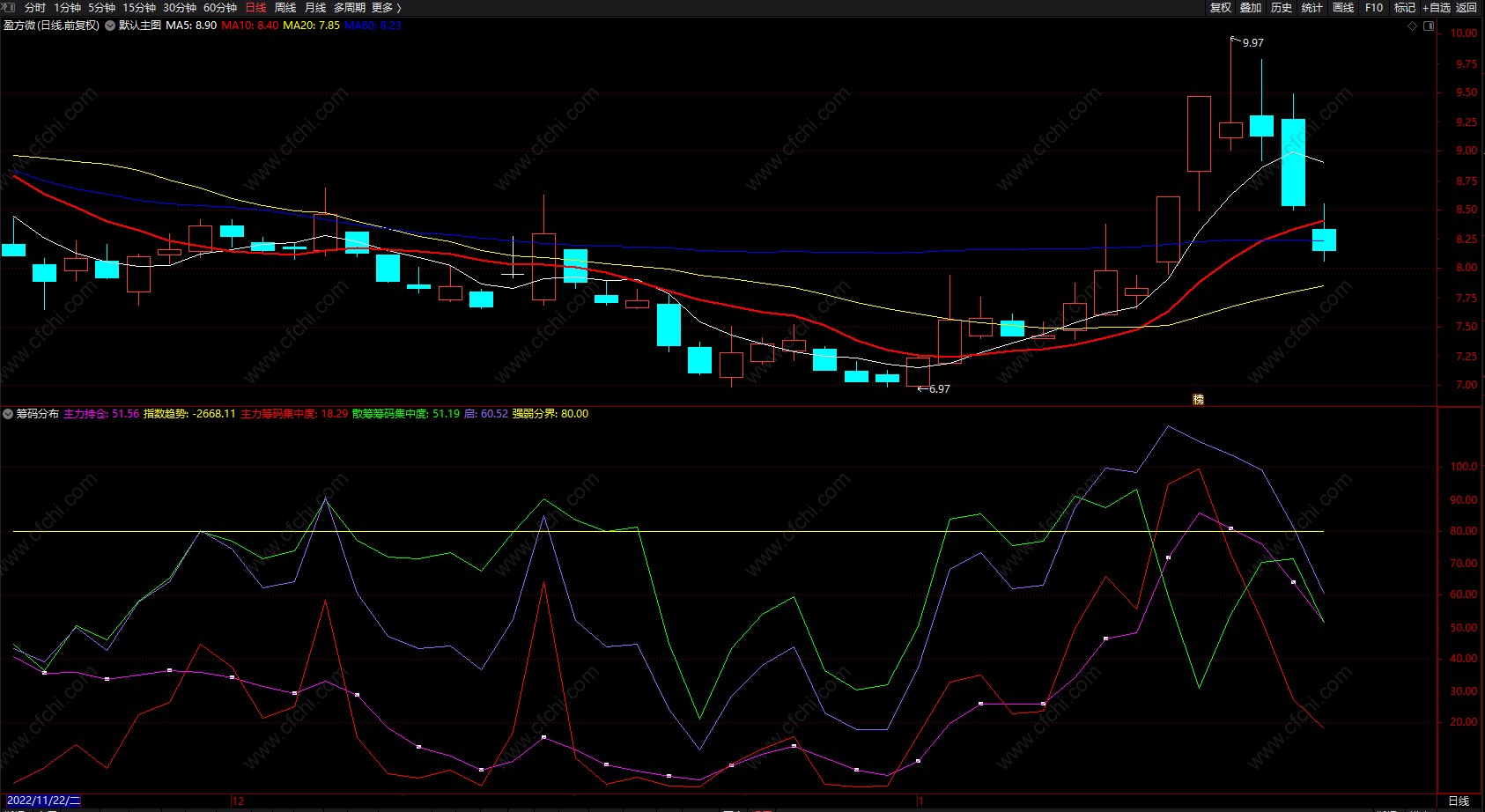The height and width of the screenshot is (812, 1485).
Task: Add stock via +自选 button
Action: click(x=1437, y=8)
